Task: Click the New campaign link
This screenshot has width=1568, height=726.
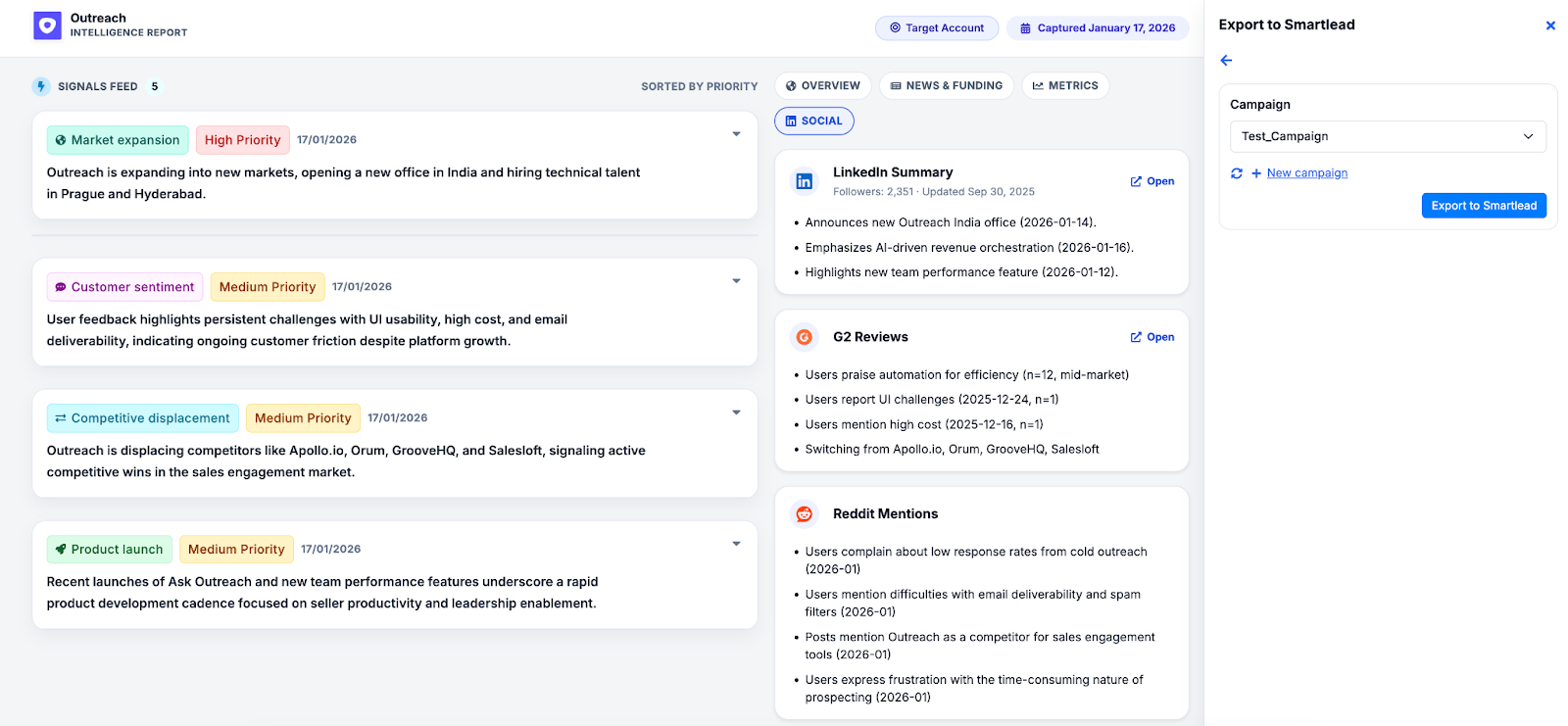Action: click(1306, 173)
